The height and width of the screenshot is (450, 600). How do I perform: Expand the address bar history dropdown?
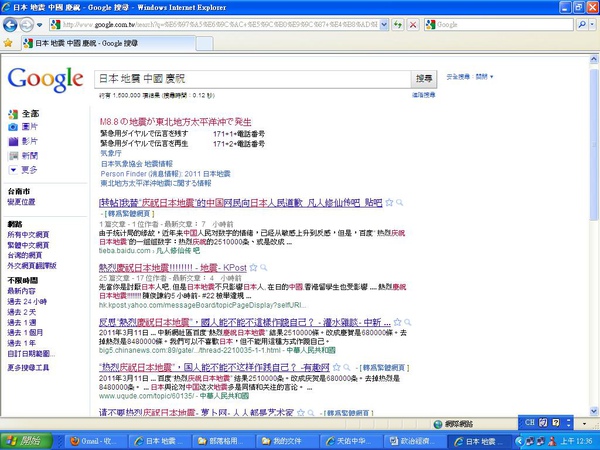pyautogui.click(x=384, y=25)
